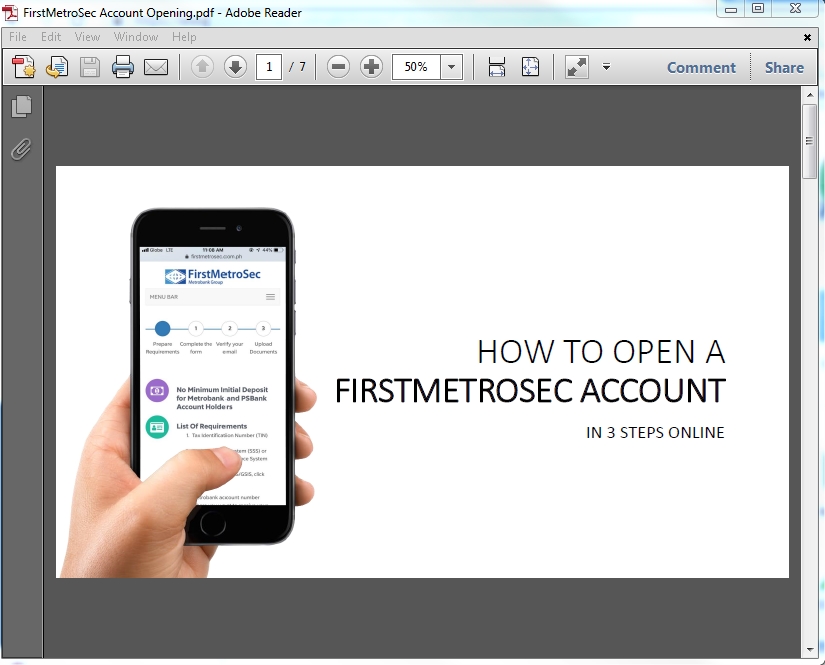Image resolution: width=825 pixels, height=665 pixels.
Task: Click the Save file icon
Action: click(x=89, y=66)
